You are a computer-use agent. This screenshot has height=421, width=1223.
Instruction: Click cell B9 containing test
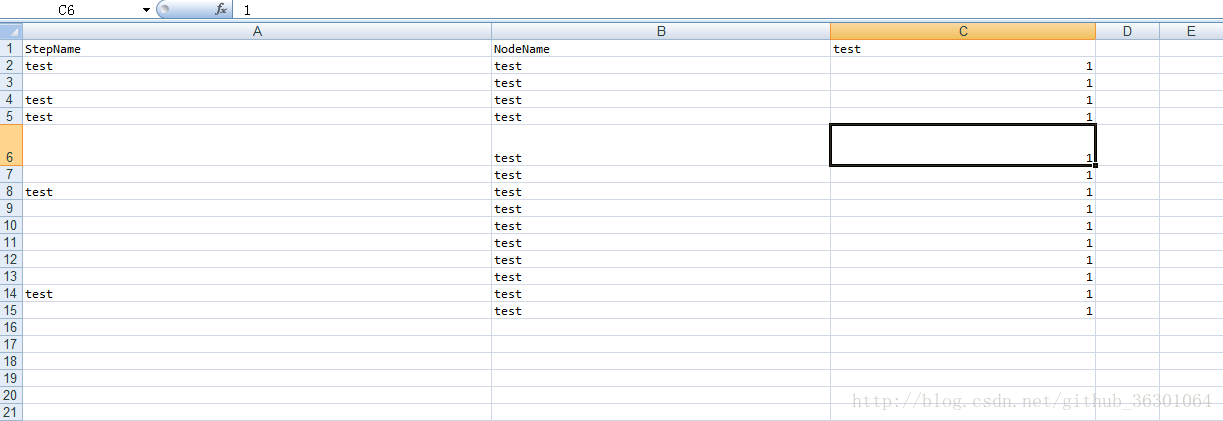661,209
